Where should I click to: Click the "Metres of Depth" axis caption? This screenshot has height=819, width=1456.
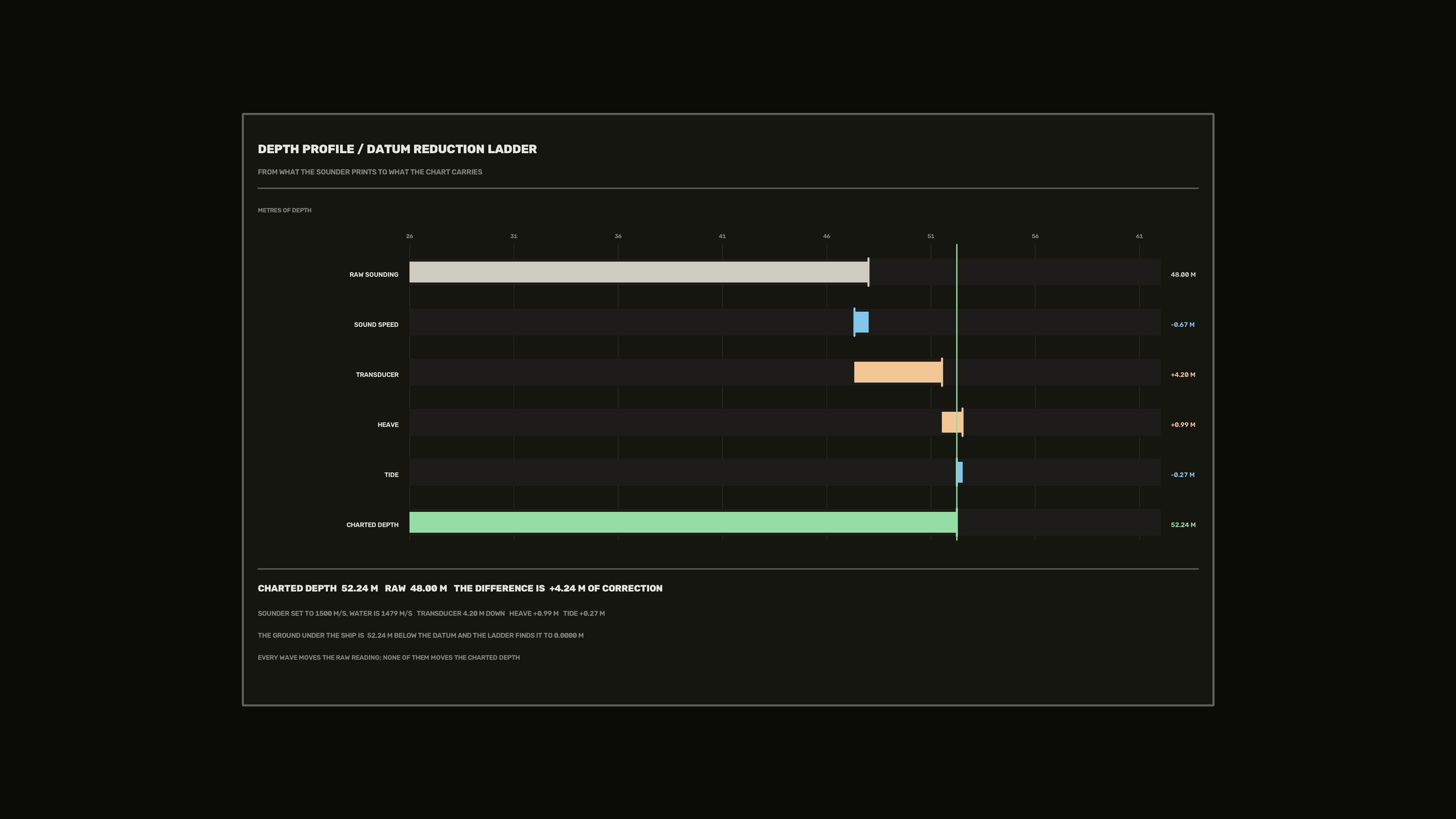click(x=284, y=210)
